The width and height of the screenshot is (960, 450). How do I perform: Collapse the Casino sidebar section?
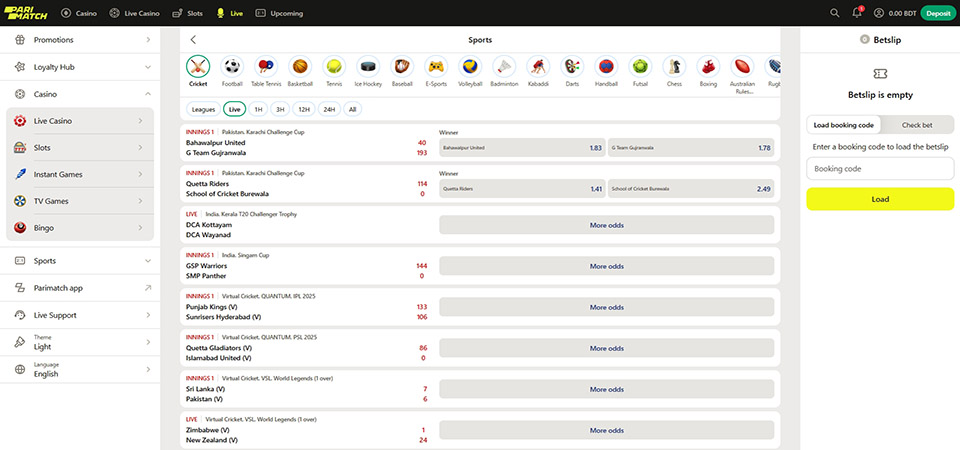[80, 94]
